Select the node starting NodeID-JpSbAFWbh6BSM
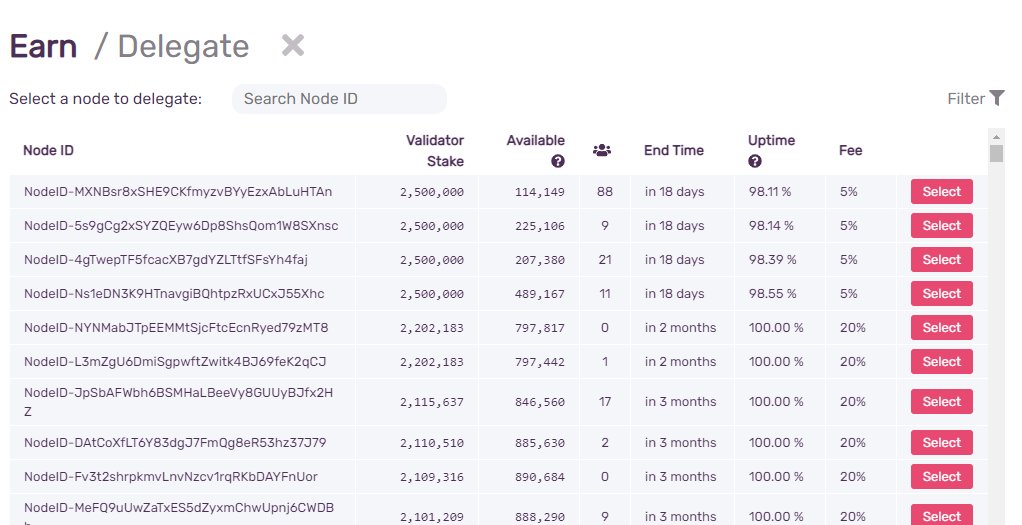This screenshot has width=1022, height=525. pyautogui.click(x=941, y=402)
